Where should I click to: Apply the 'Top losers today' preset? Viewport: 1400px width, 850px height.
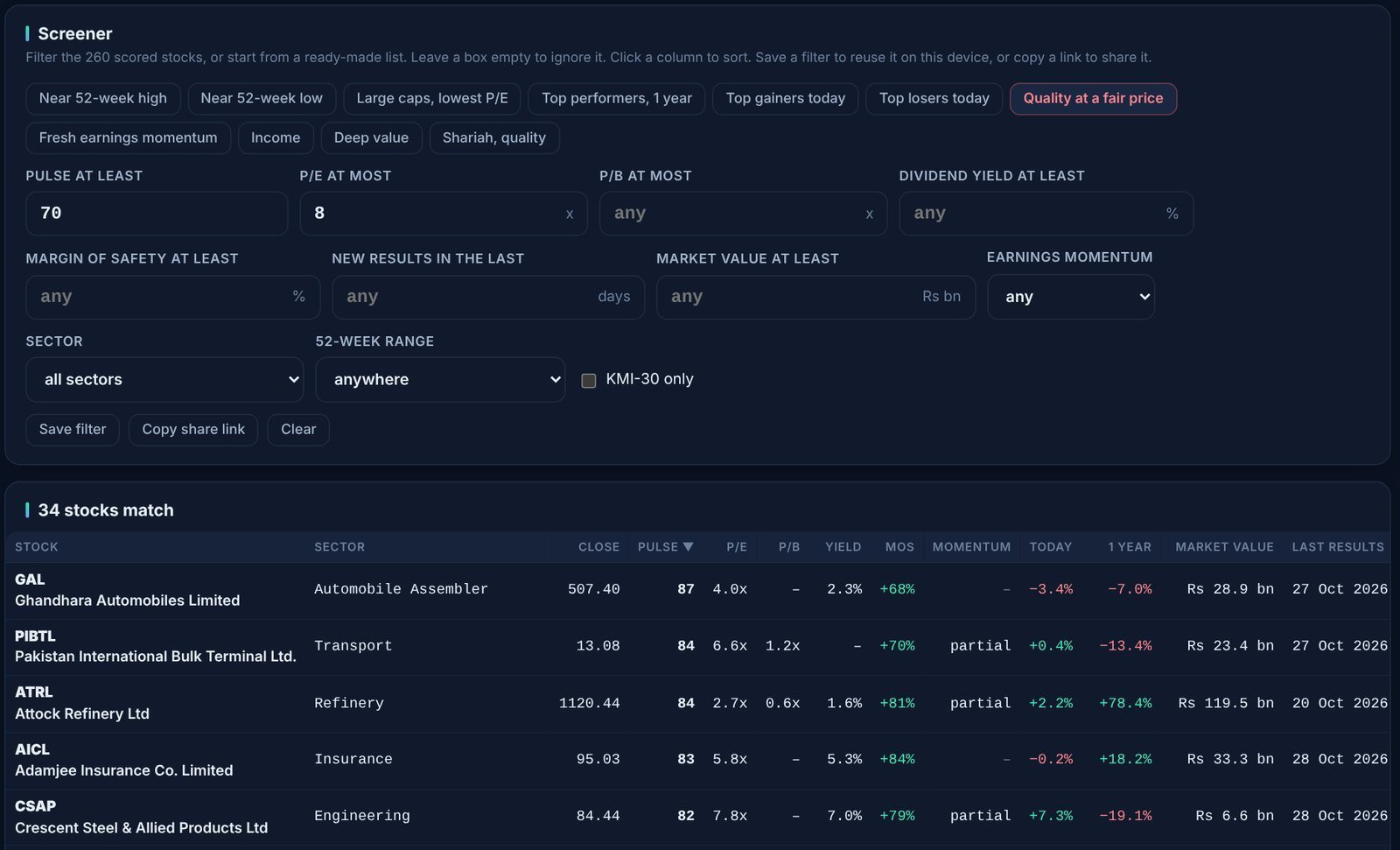click(x=934, y=98)
